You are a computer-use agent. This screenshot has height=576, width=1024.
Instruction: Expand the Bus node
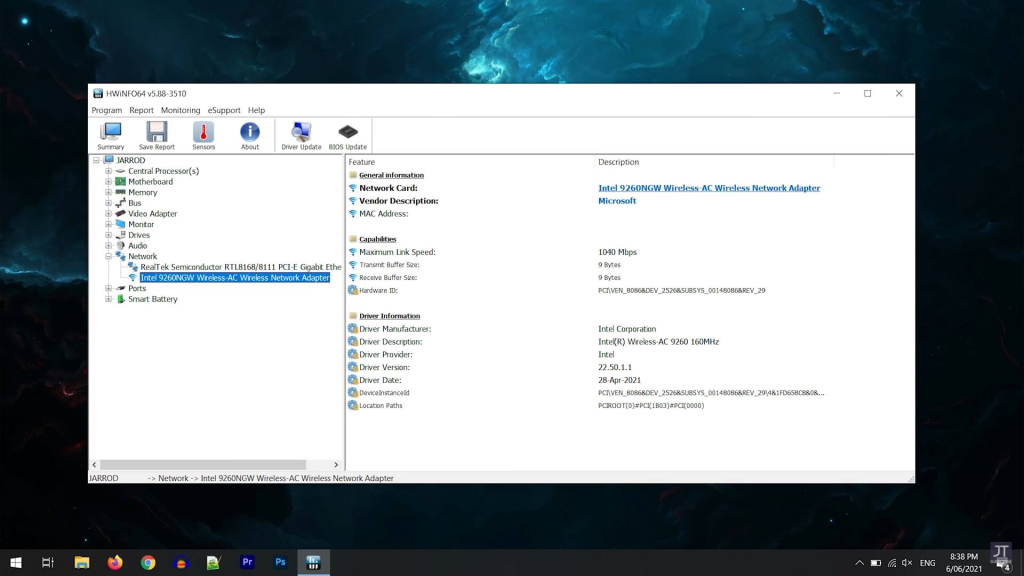tap(108, 203)
